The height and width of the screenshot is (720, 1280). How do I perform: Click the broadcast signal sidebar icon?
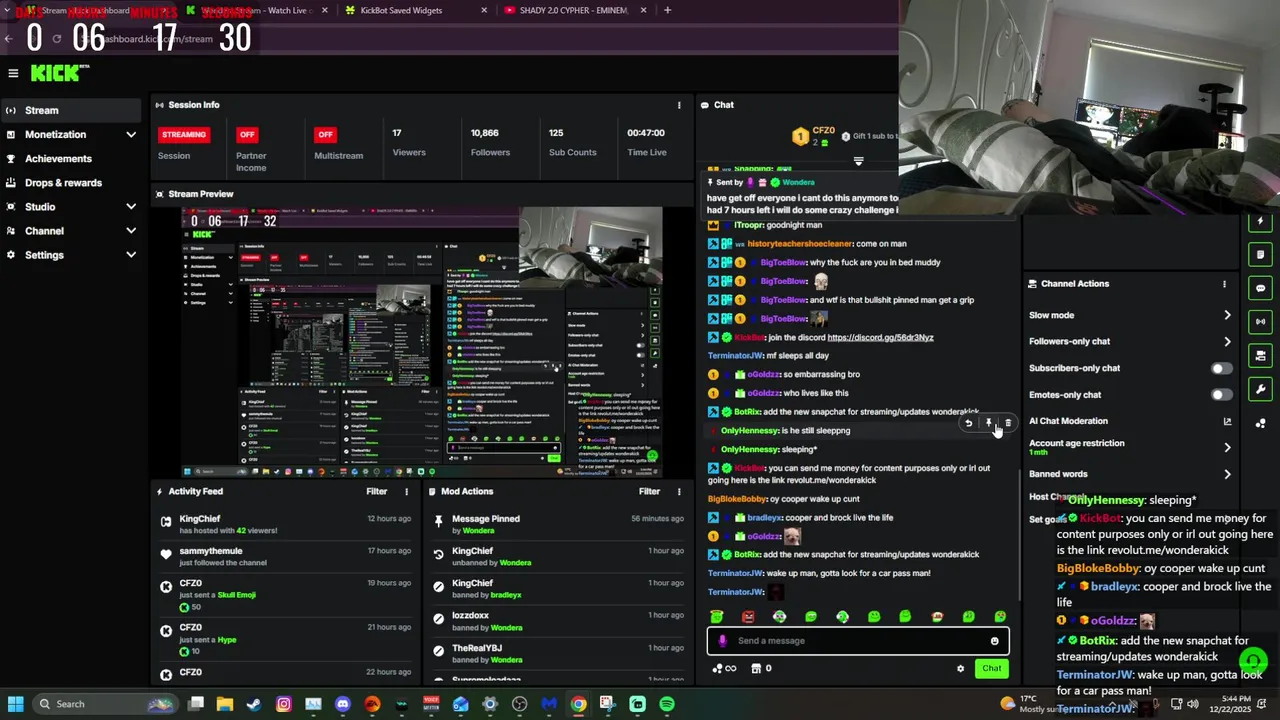point(1260,322)
